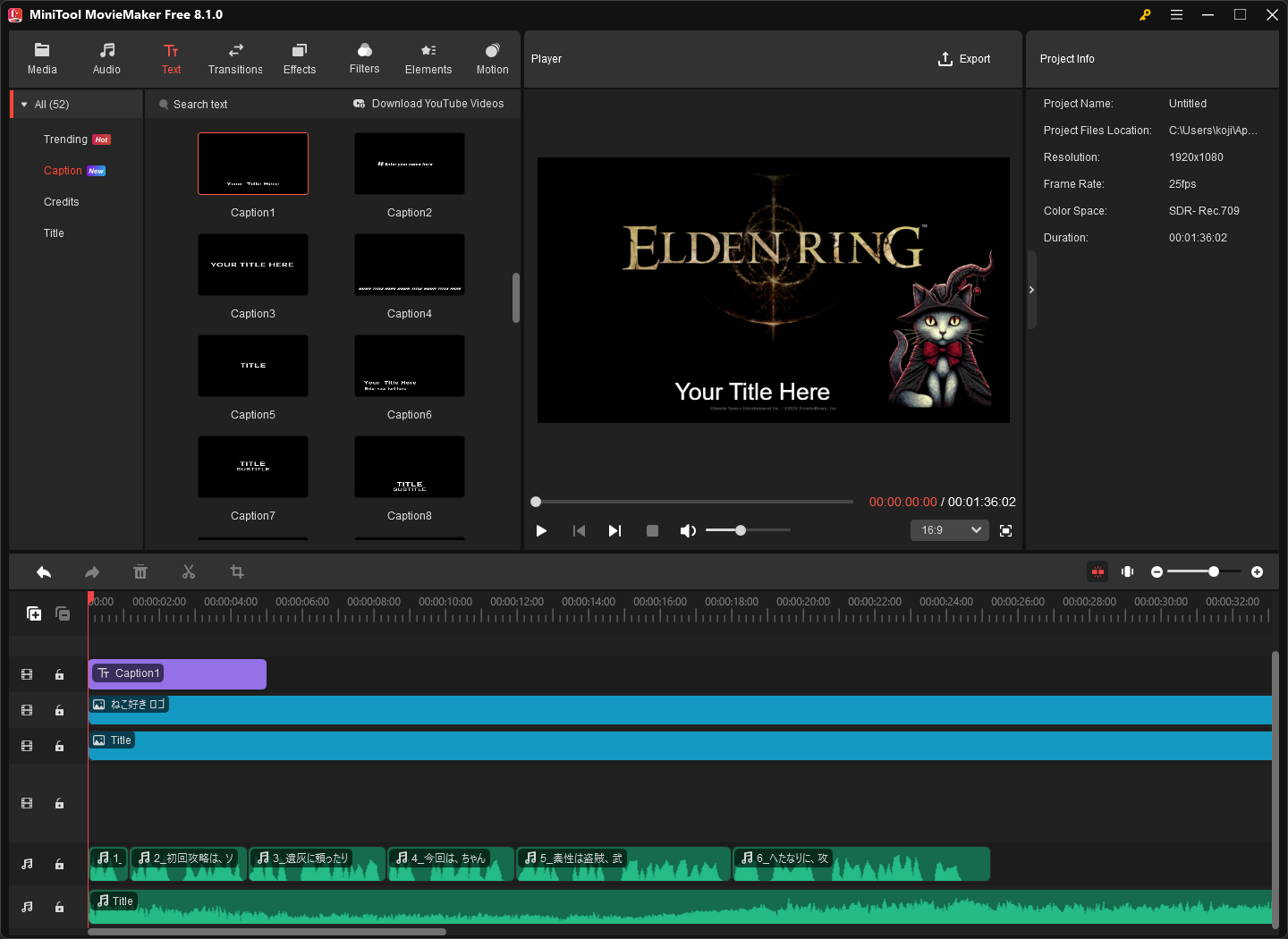Select the Title image clip on timeline
The height and width of the screenshot is (939, 1288).
point(680,746)
